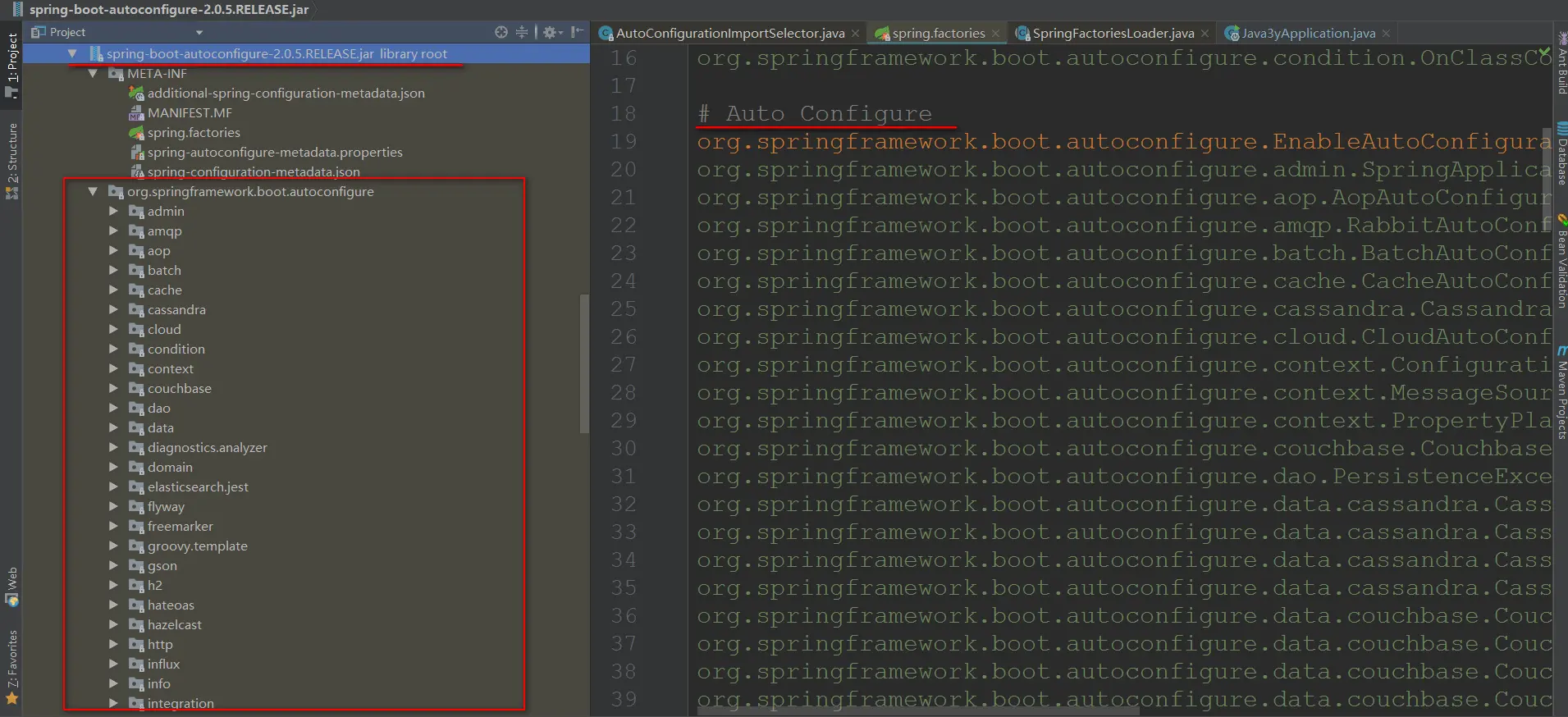
Task: Open the Project panel settings gear
Action: pos(550,32)
